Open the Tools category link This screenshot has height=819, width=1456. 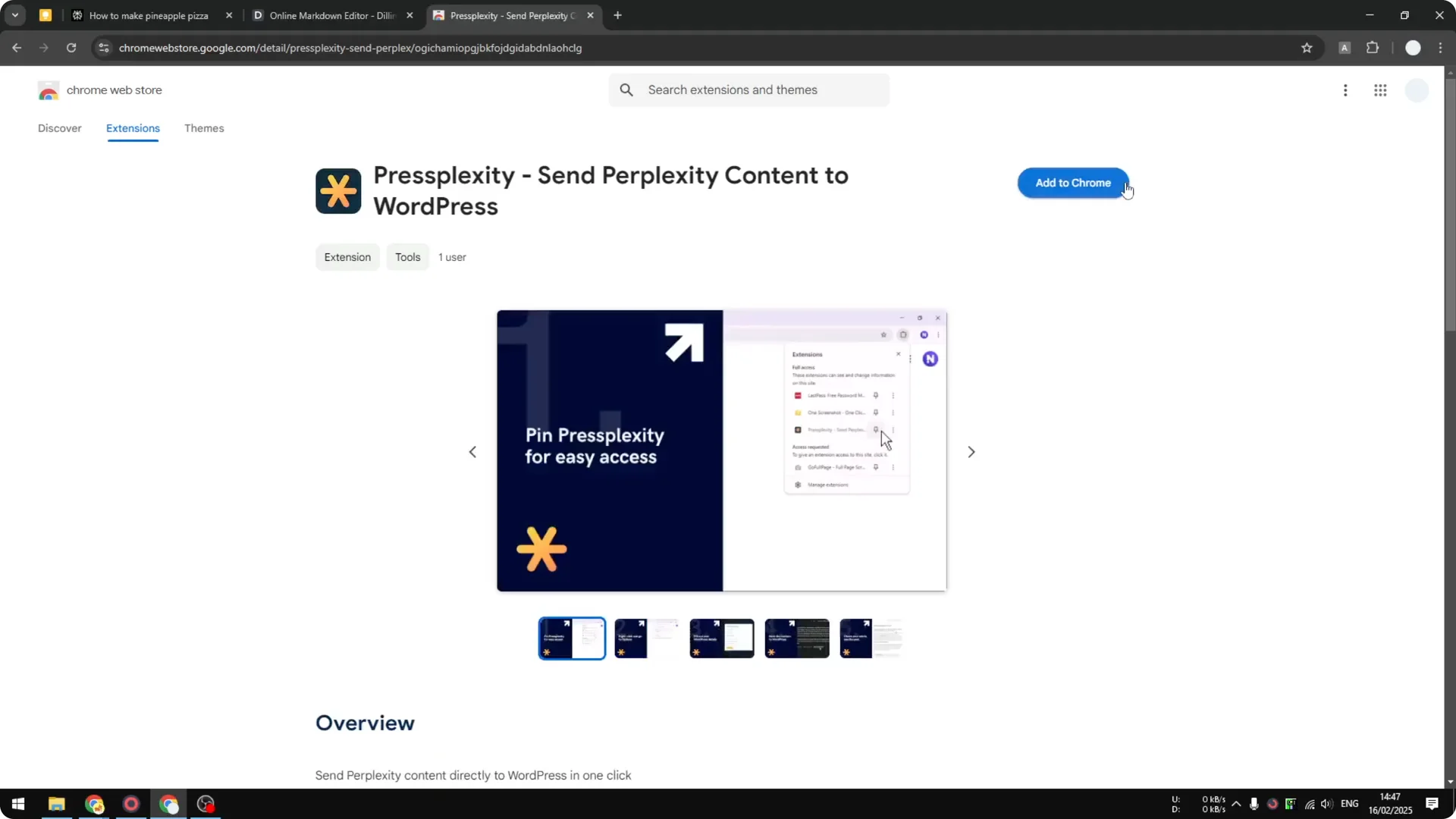(407, 257)
